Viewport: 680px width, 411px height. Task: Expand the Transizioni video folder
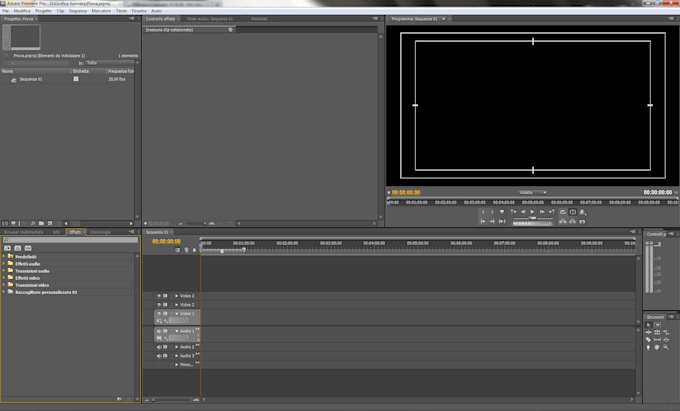(4, 285)
